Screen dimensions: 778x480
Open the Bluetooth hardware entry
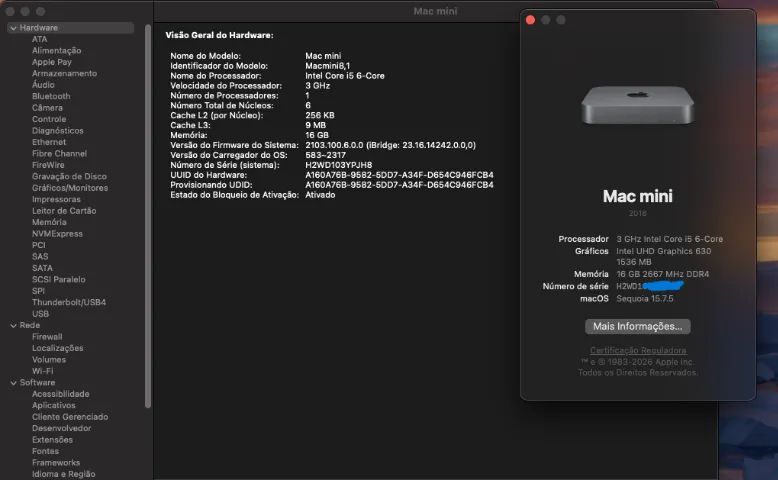coord(51,96)
